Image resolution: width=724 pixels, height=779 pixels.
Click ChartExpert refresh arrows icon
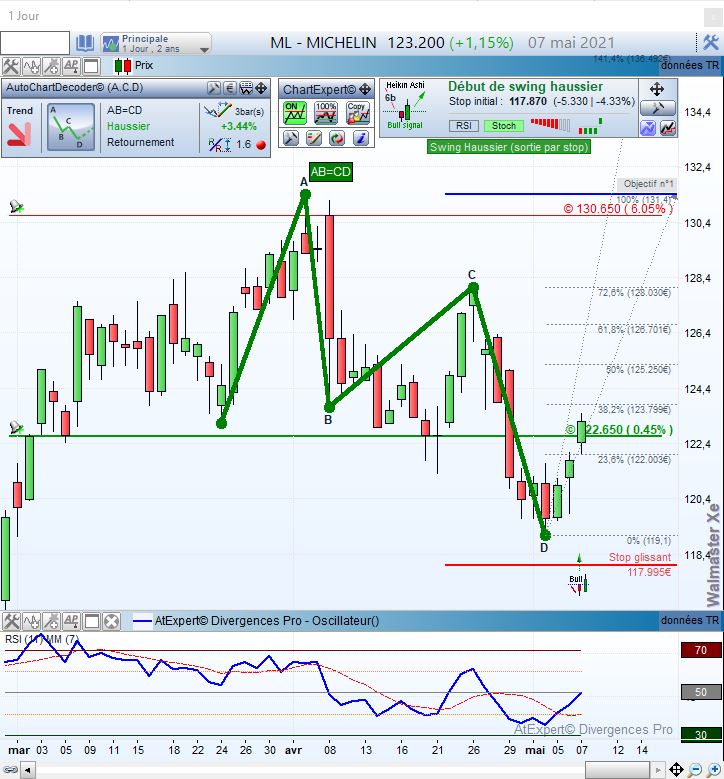coord(337,138)
